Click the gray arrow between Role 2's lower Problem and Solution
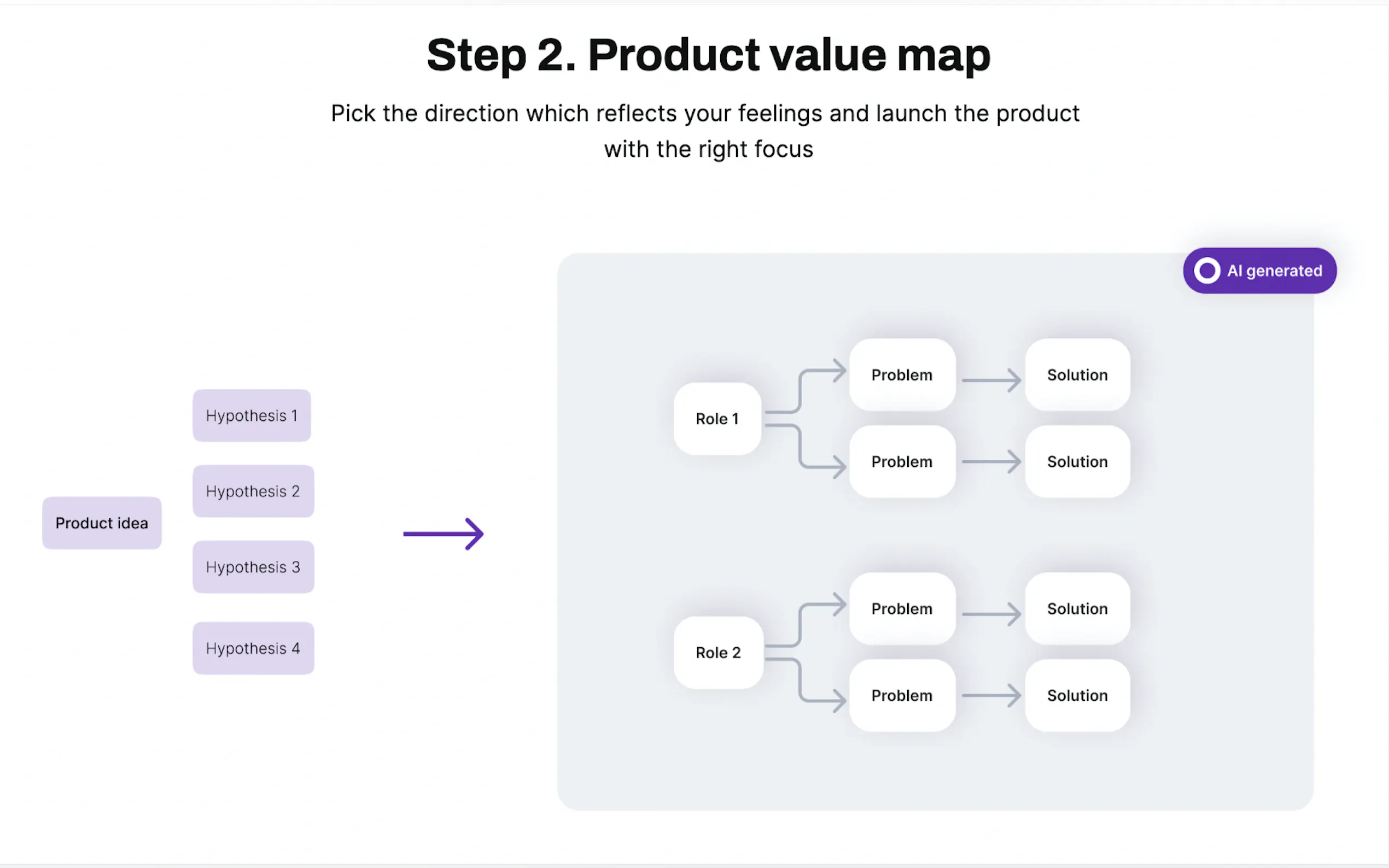Viewport: 1389px width, 868px height. (991, 695)
